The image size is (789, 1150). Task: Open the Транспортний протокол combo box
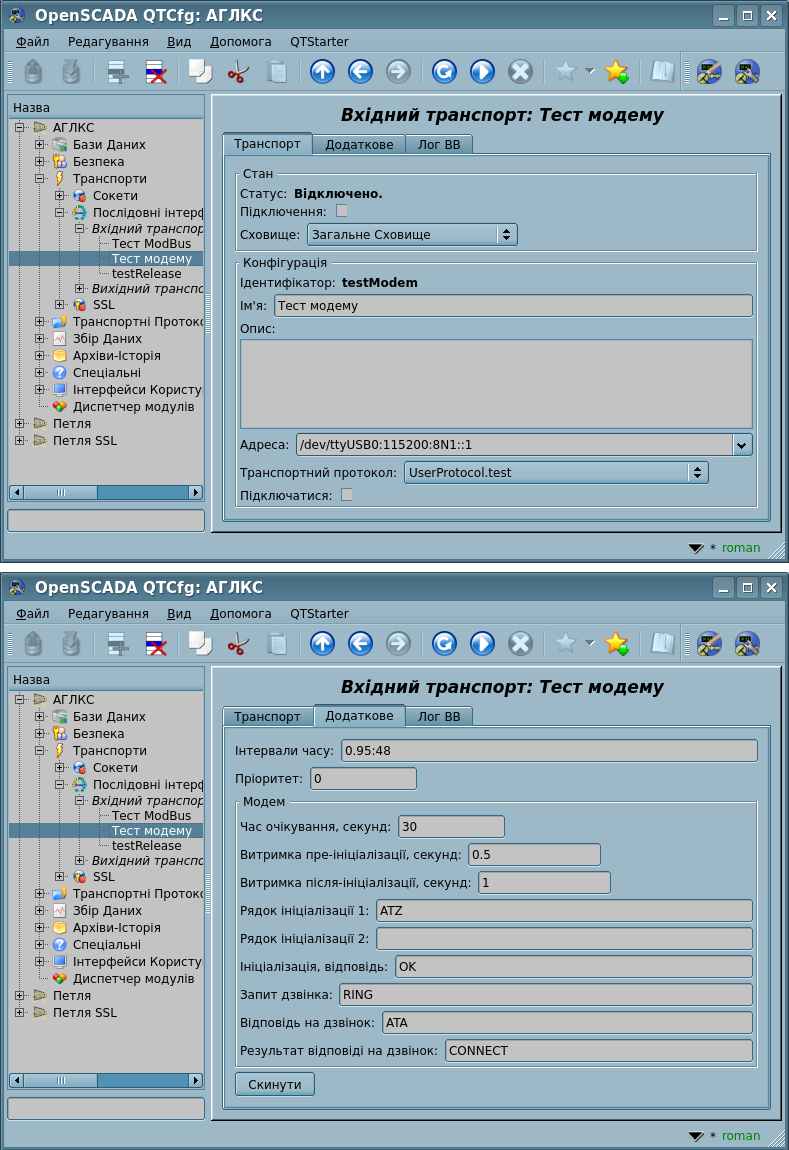(555, 472)
